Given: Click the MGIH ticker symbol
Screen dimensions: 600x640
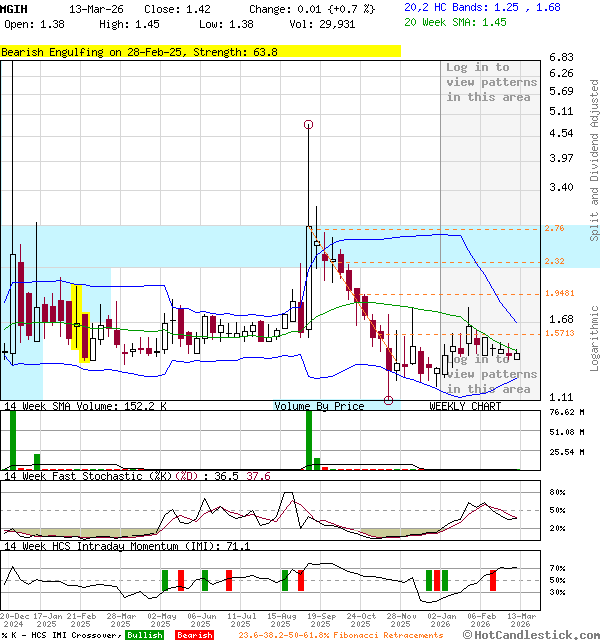Looking at the screenshot, I should [14, 8].
